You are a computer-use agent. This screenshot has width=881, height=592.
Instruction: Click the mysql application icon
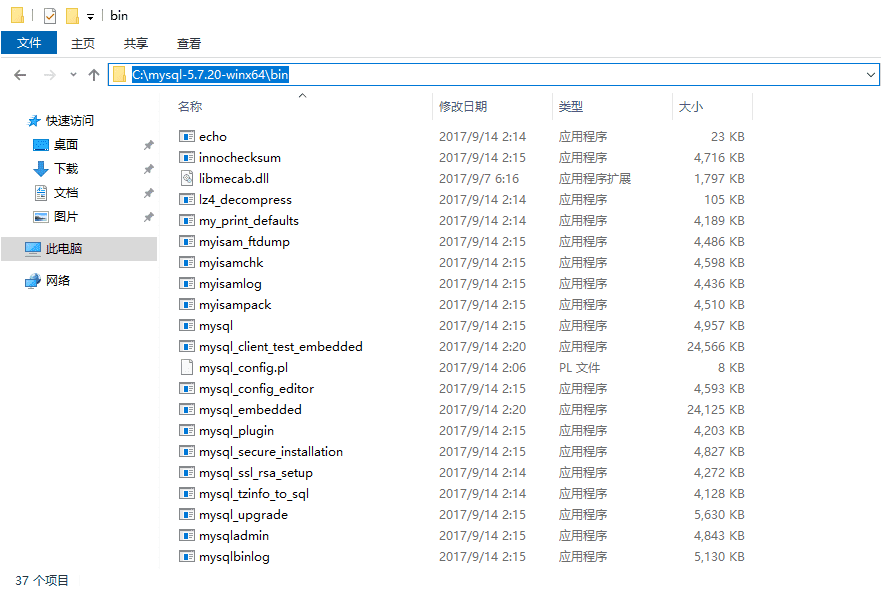(187, 325)
